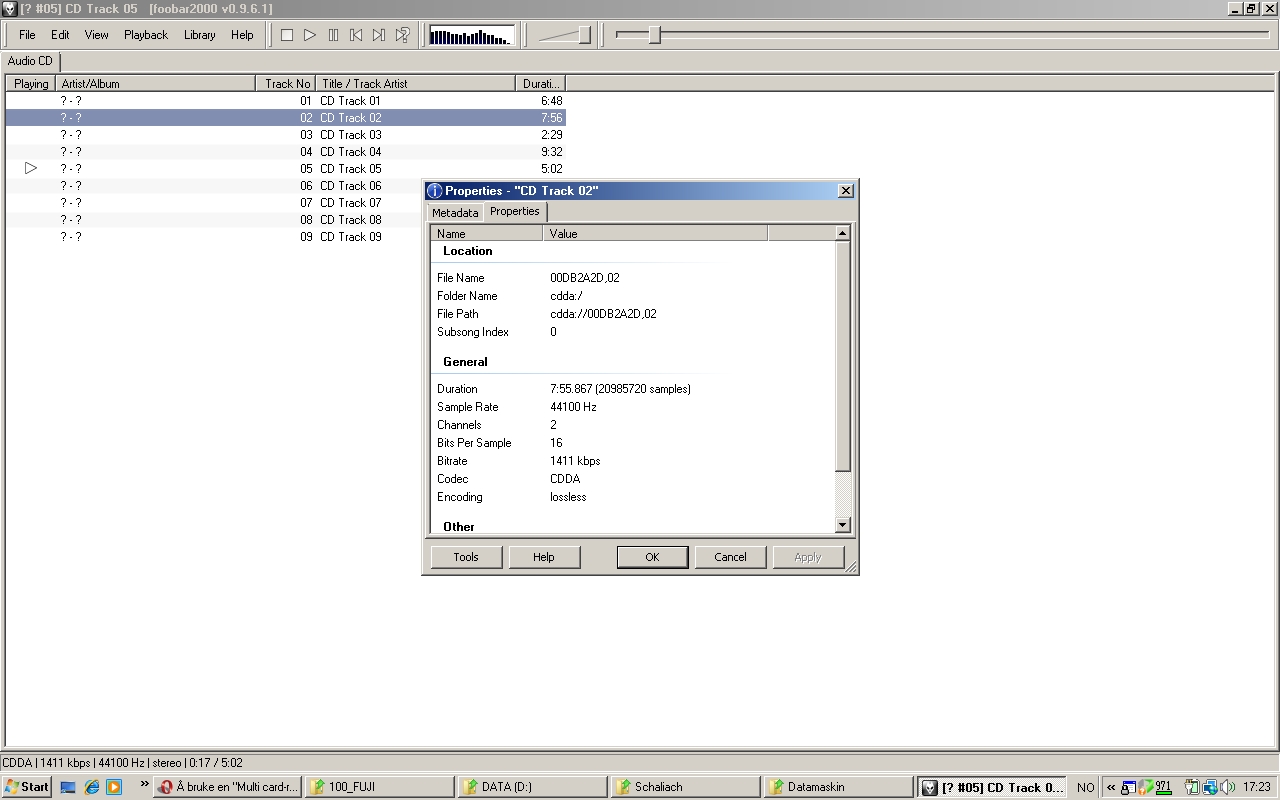The width and height of the screenshot is (1280, 800).
Task: Click the Sample Rate value 44100 Hz
Action: 573,407
